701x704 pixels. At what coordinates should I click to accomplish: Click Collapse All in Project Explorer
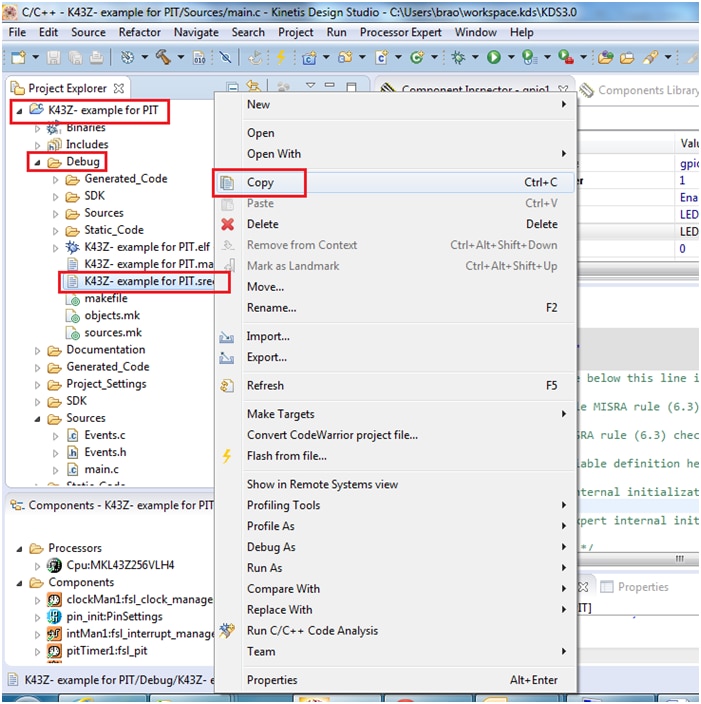point(232,87)
